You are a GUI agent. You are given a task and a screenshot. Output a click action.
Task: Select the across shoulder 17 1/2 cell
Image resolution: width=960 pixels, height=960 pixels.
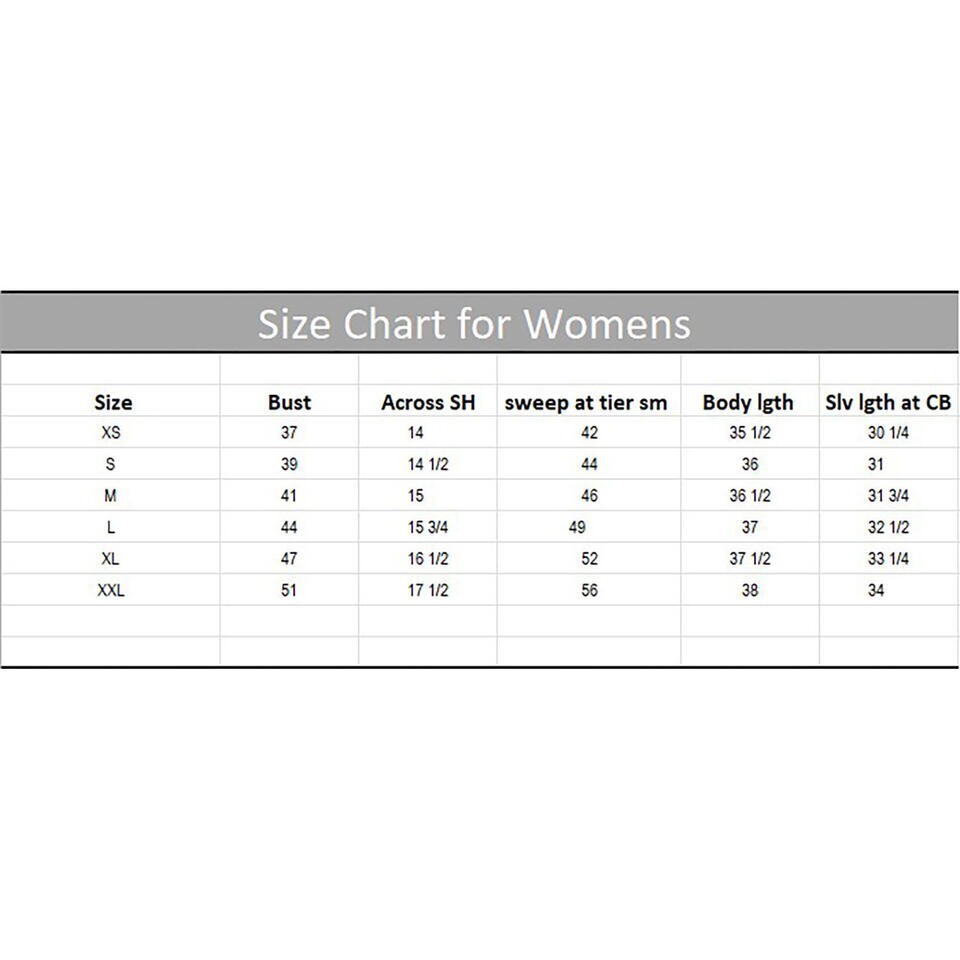point(428,590)
